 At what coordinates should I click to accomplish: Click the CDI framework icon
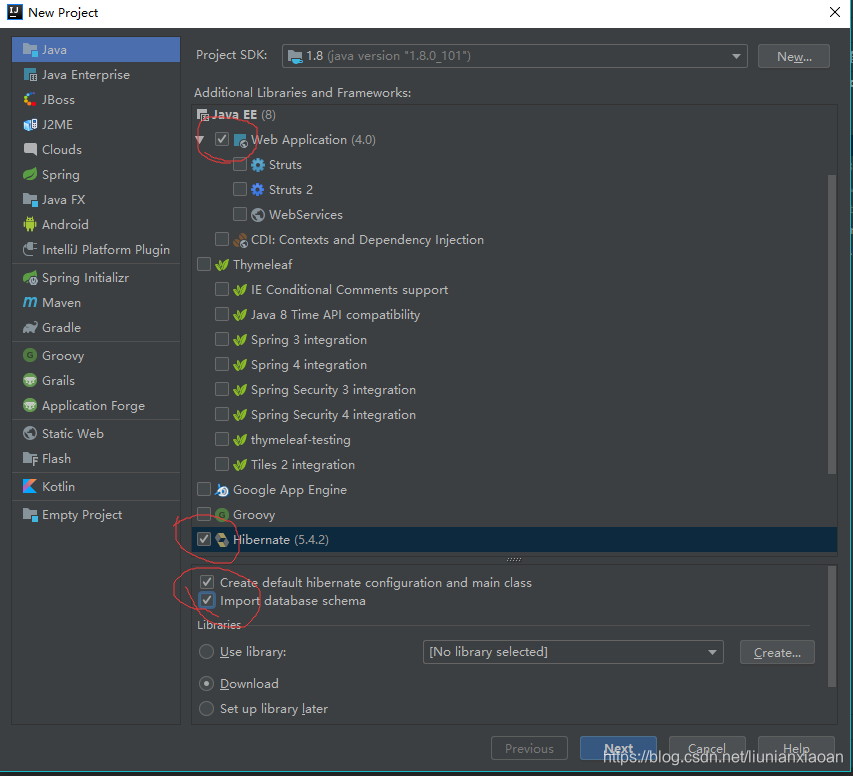click(240, 239)
